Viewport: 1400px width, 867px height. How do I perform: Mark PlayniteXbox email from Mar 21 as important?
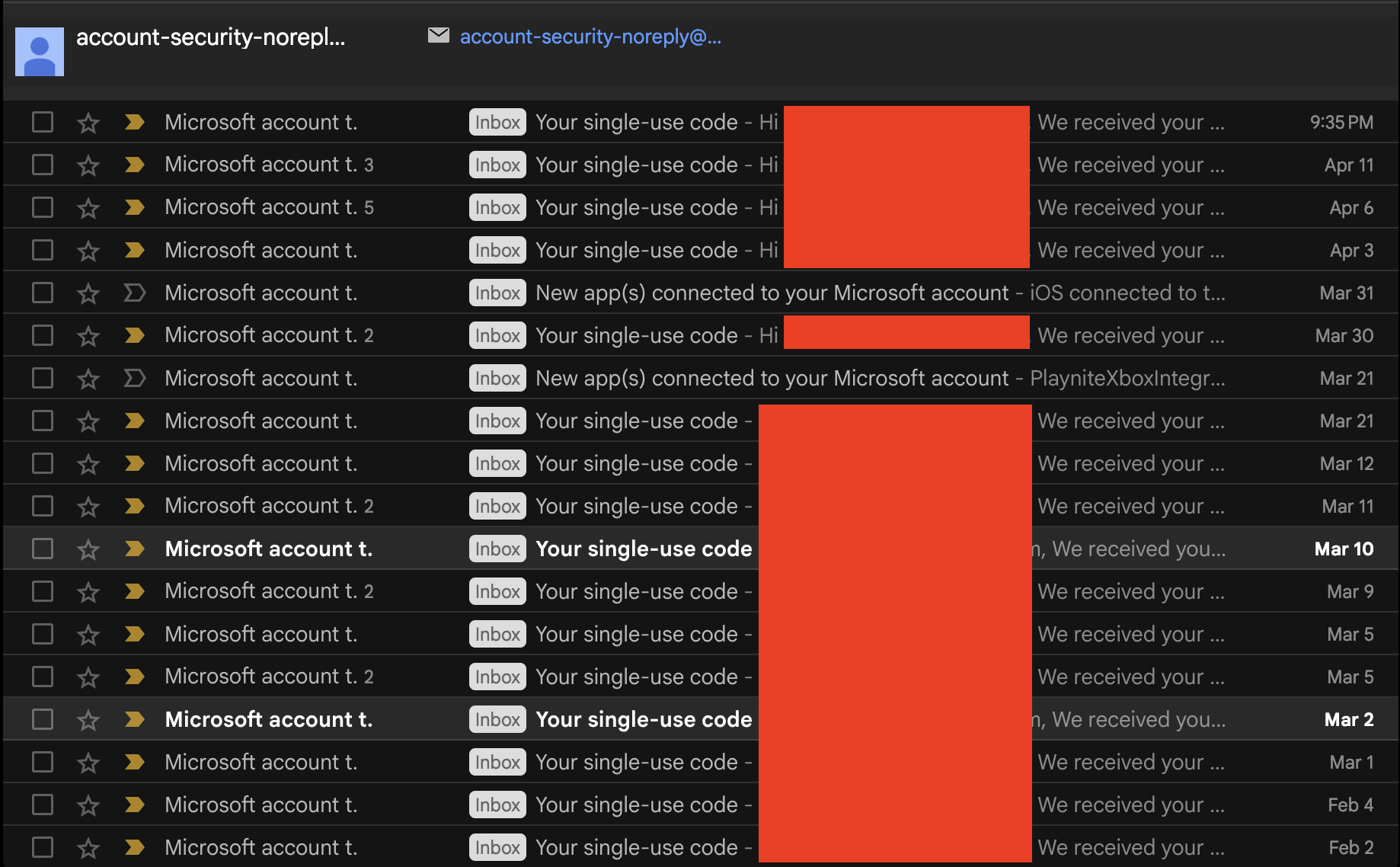point(135,379)
